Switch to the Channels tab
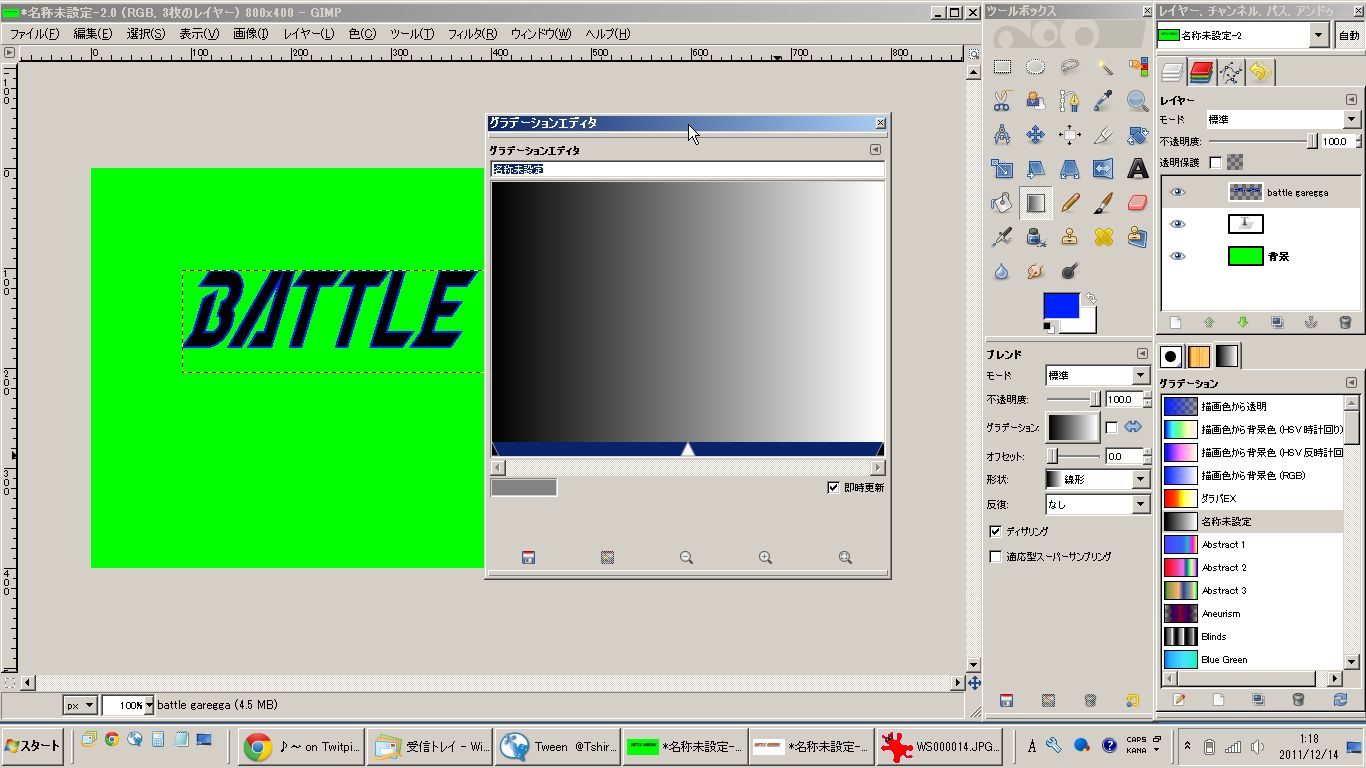 (1201, 72)
